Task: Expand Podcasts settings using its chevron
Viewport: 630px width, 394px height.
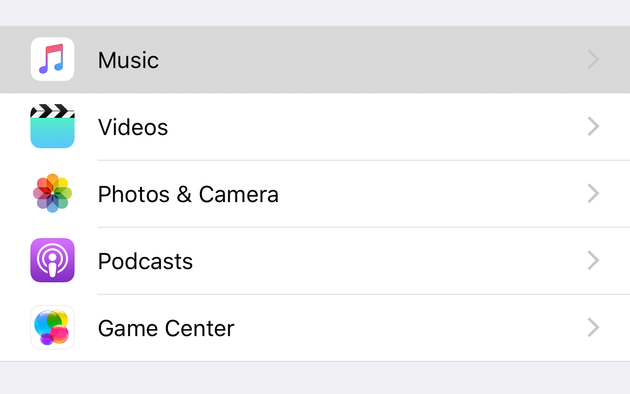Action: point(593,260)
